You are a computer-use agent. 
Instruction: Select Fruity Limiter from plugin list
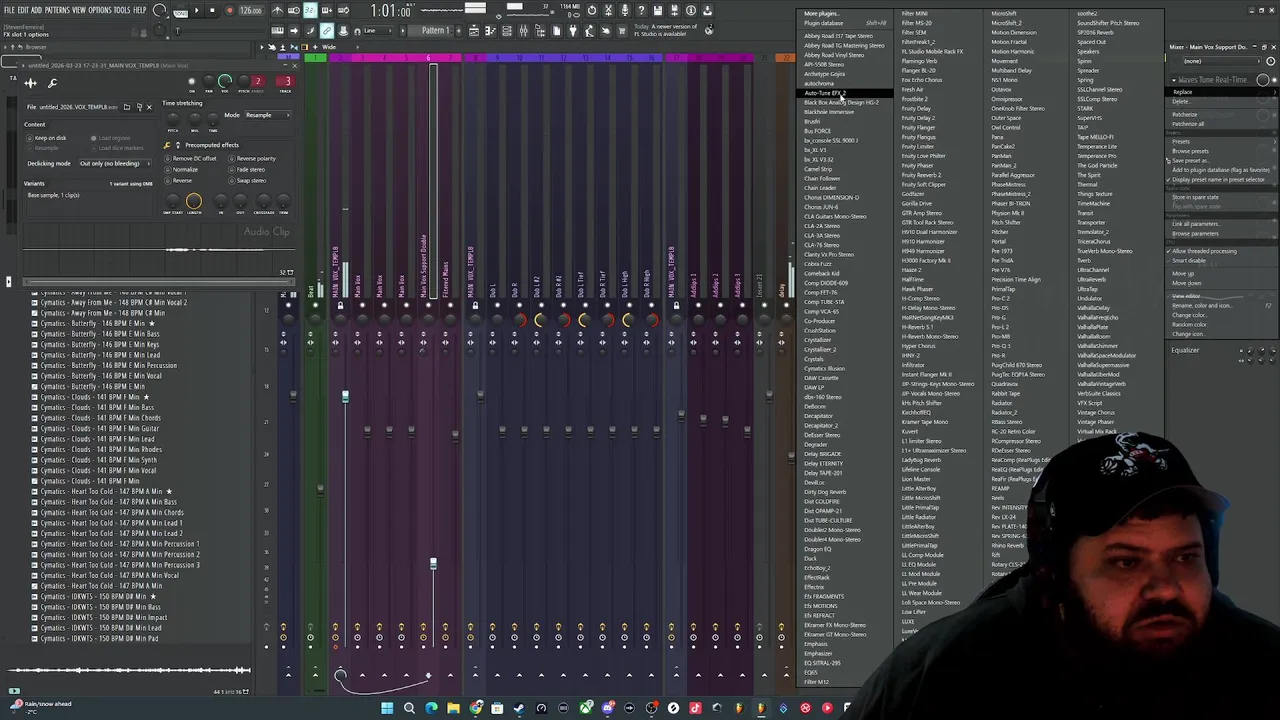918,147
